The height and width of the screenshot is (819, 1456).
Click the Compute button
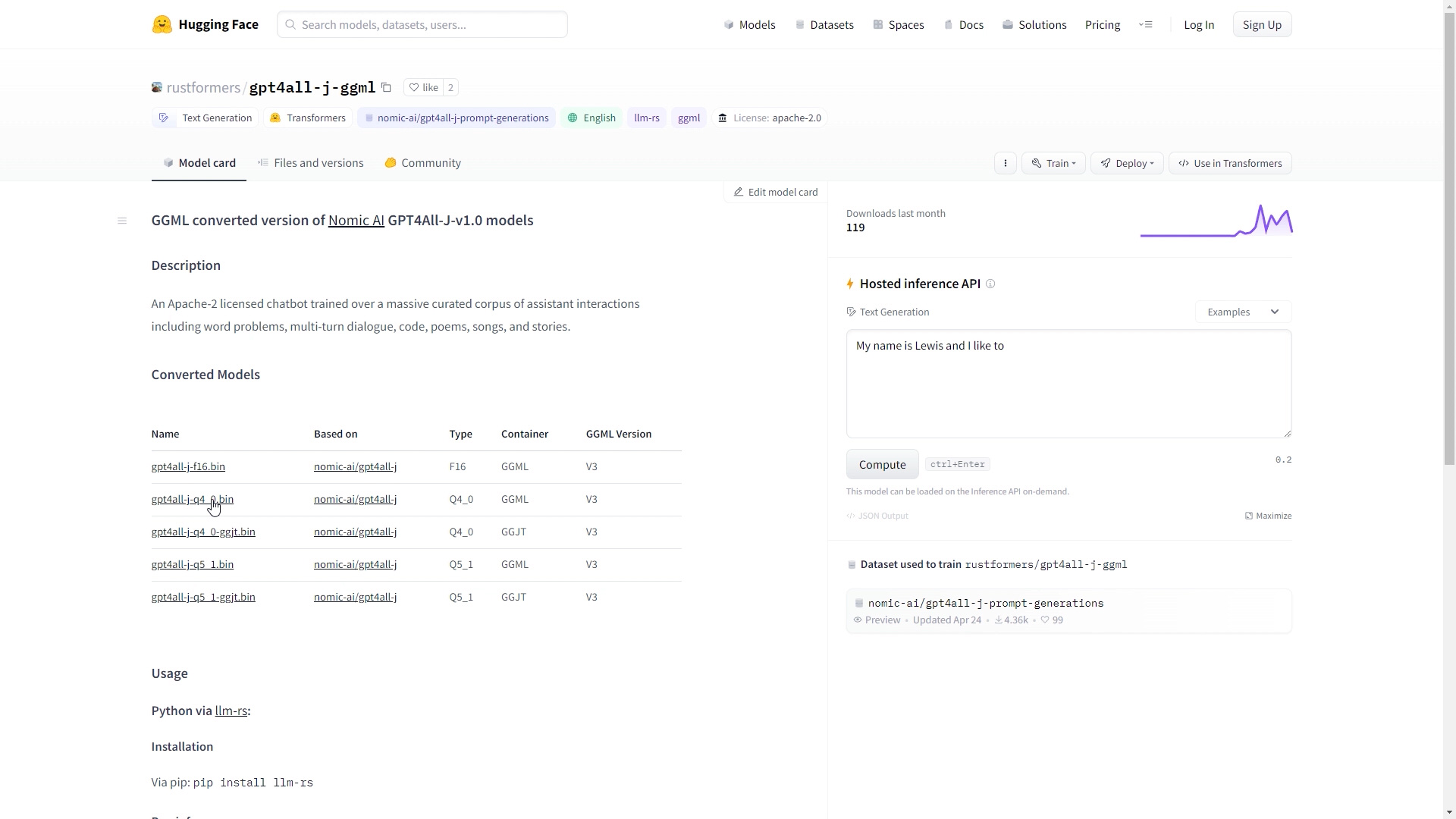pos(882,465)
